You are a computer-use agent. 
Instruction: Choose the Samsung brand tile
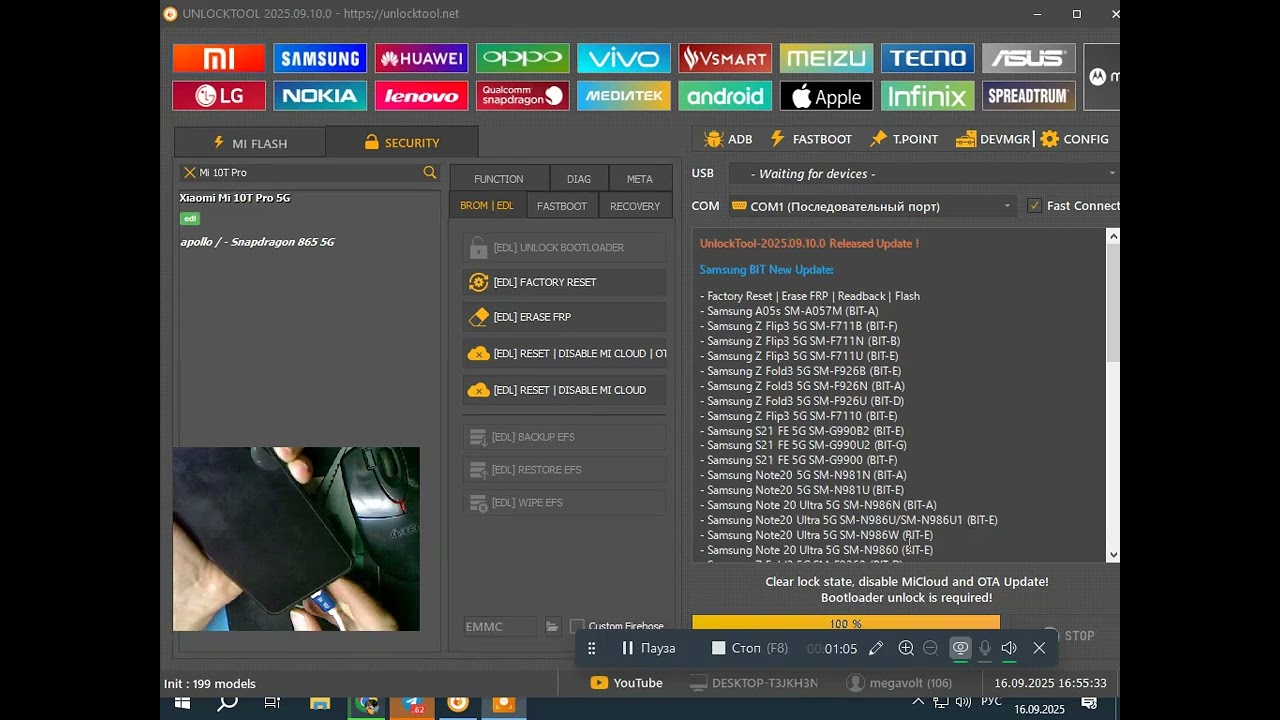point(320,58)
